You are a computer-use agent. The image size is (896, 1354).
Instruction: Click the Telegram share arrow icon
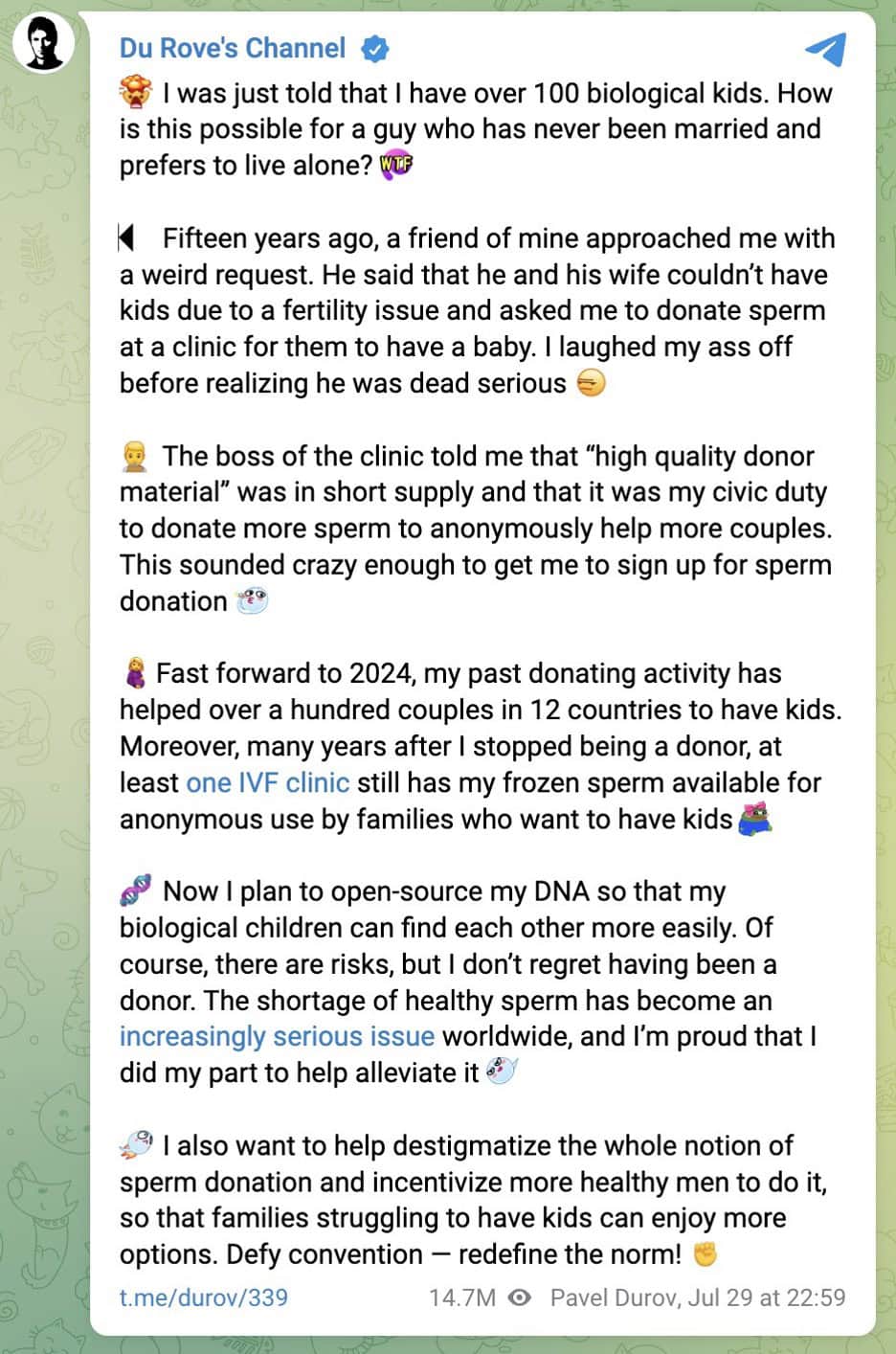pos(825,49)
